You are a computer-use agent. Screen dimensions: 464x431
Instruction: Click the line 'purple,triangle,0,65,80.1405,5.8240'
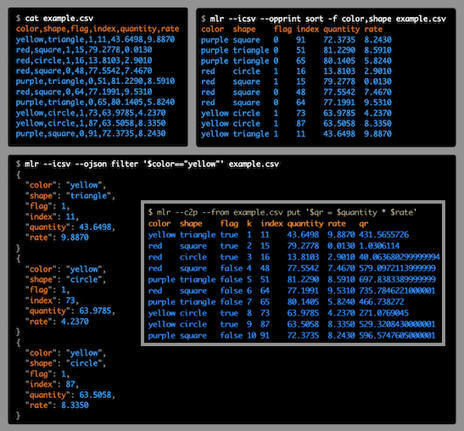(x=95, y=102)
